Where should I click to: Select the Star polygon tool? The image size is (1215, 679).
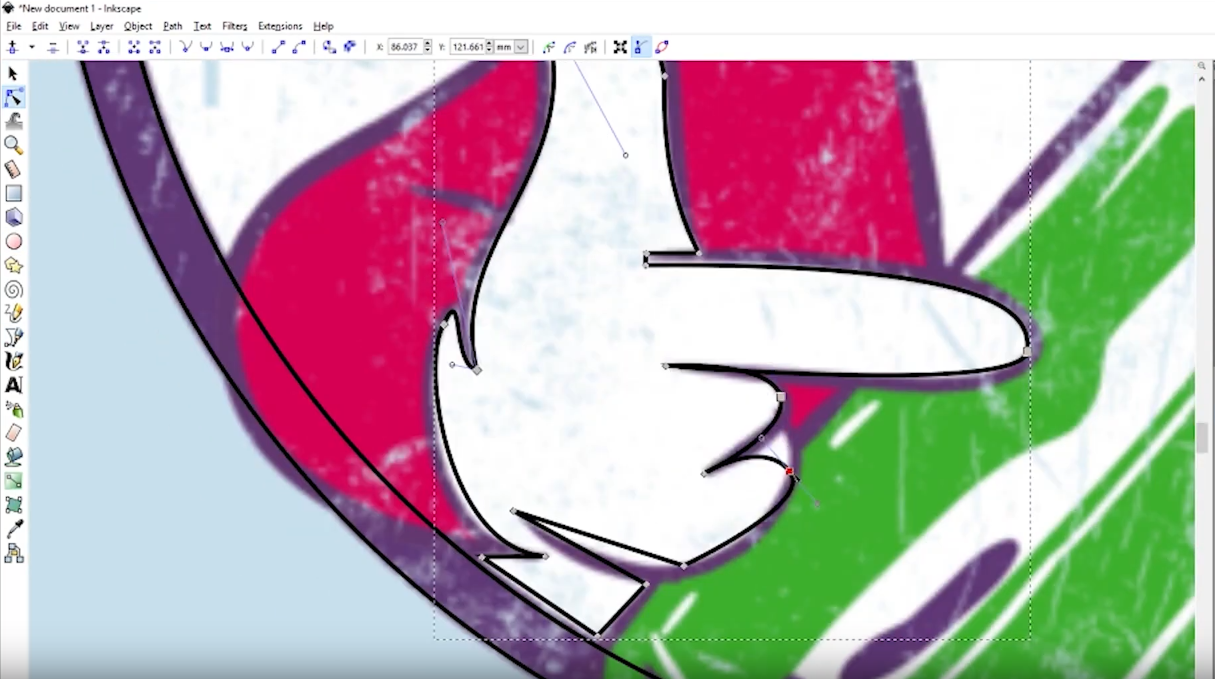click(13, 265)
